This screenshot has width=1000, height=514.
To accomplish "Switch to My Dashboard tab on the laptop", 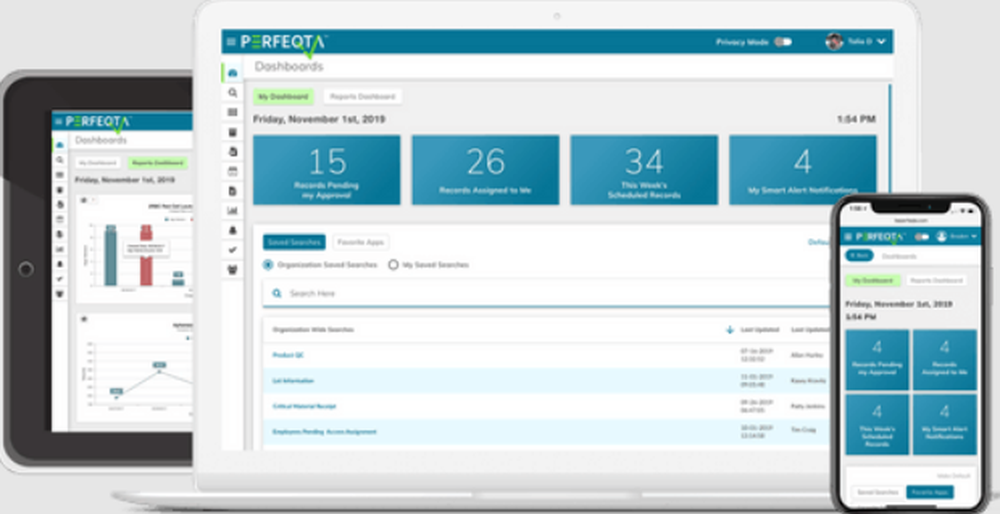I will tap(283, 97).
